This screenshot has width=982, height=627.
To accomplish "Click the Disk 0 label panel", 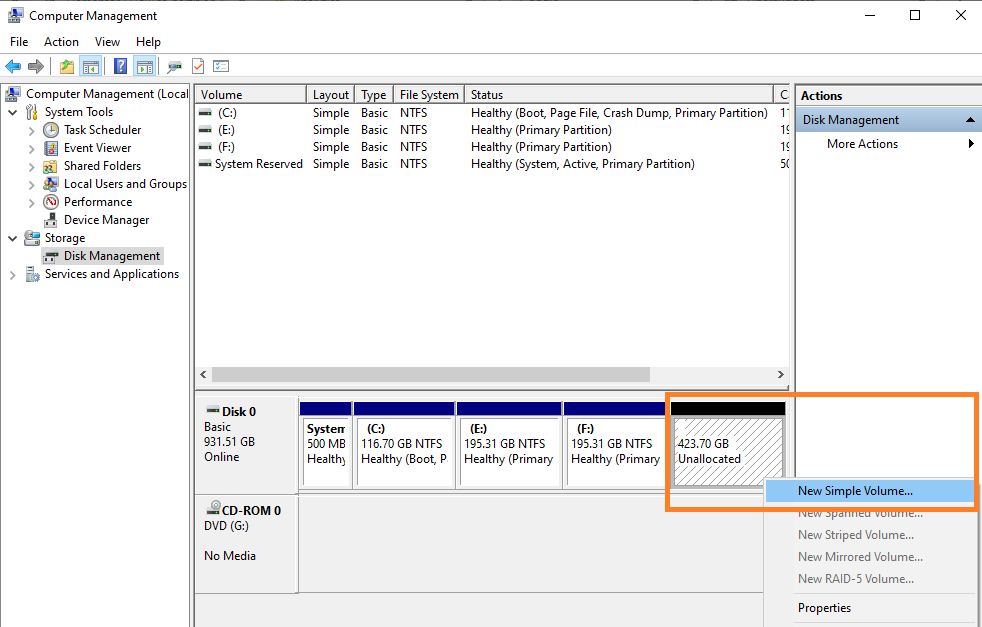I will point(246,445).
